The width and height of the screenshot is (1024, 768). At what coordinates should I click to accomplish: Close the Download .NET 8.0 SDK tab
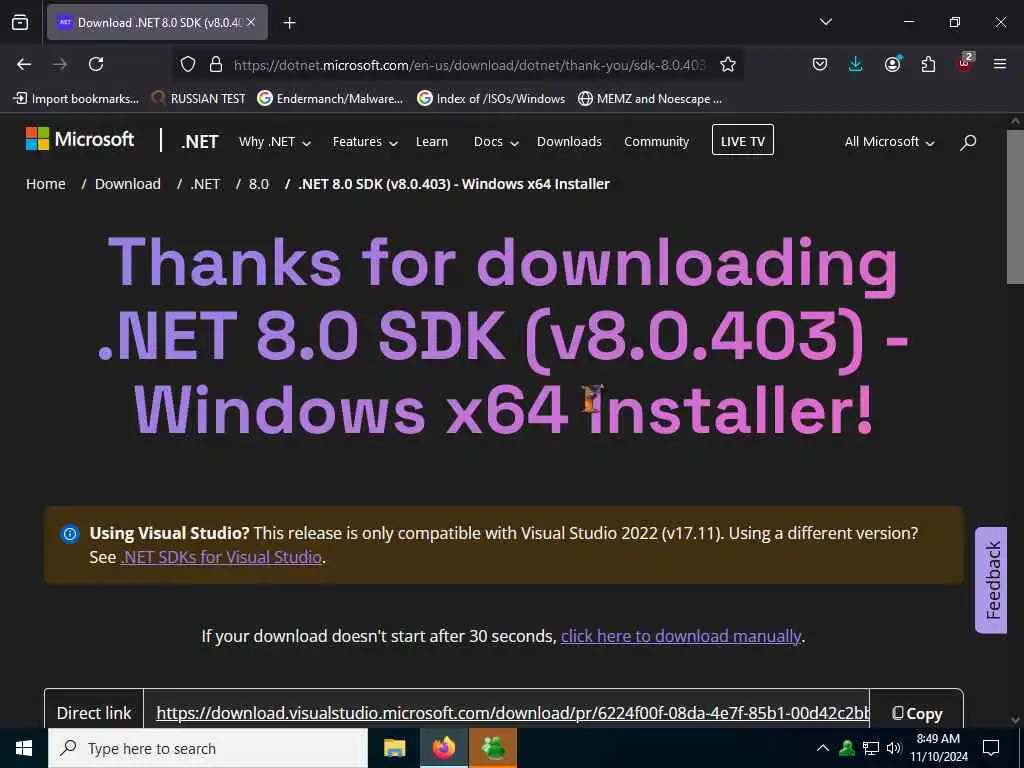pyautogui.click(x=251, y=22)
